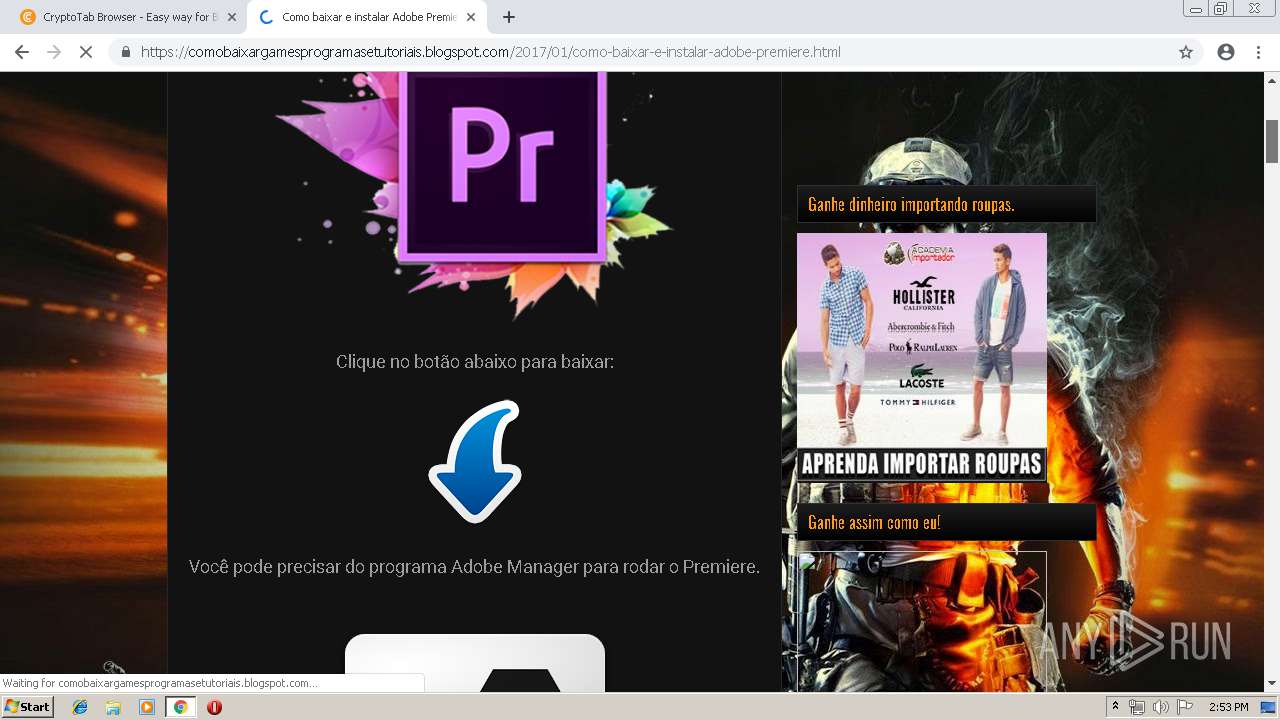Image resolution: width=1280 pixels, height=720 pixels.
Task: Click the page scrollbar up arrow
Action: 1272,81
